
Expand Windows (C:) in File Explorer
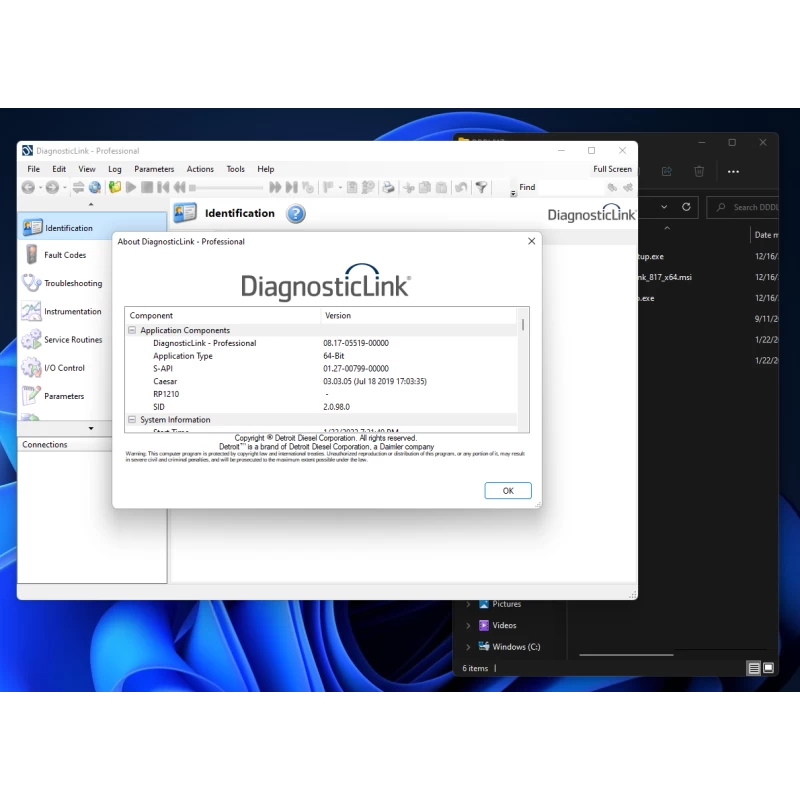[x=468, y=646]
